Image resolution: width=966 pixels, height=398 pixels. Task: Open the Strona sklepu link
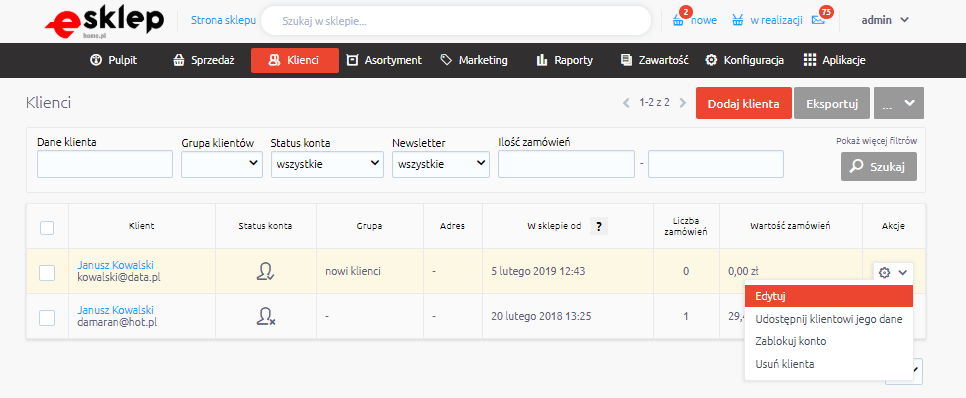coord(223,20)
